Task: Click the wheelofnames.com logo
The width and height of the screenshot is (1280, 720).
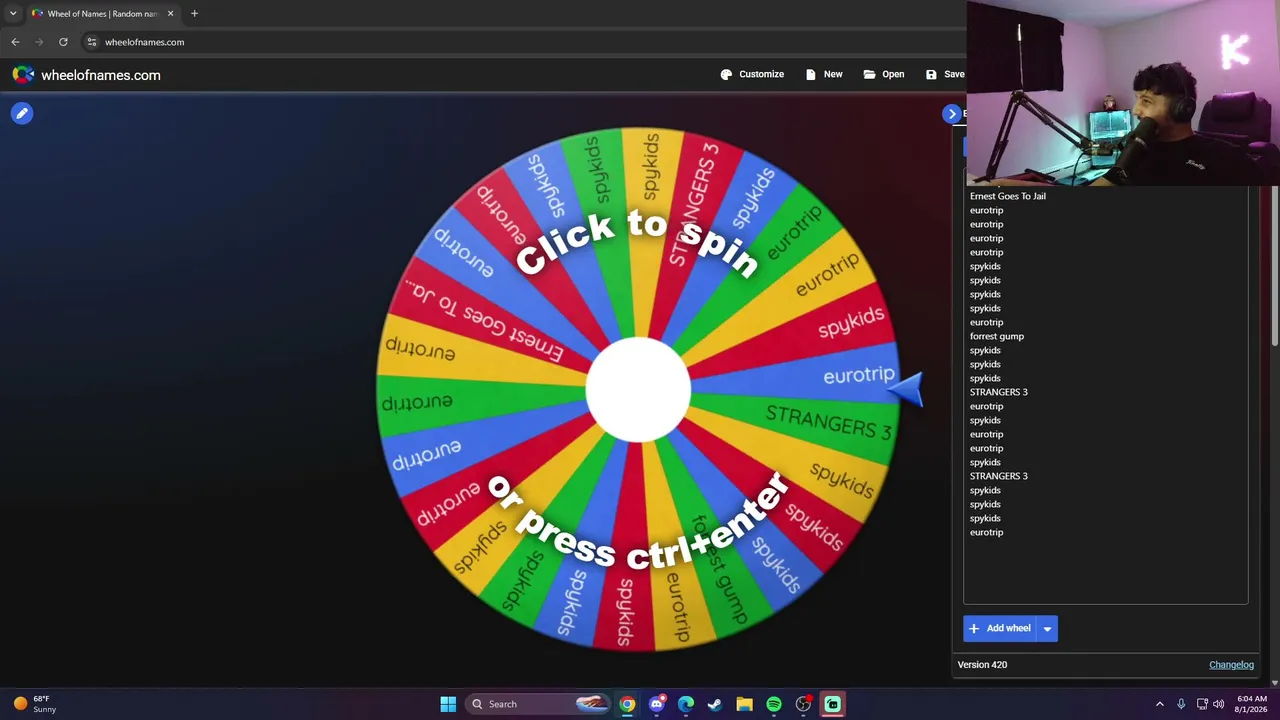Action: [86, 75]
